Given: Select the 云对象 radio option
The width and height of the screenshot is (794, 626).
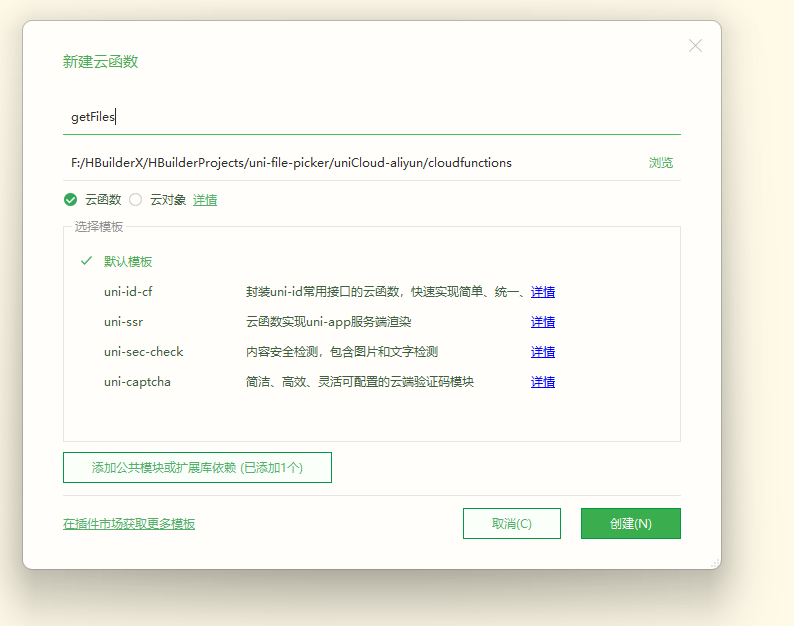Looking at the screenshot, I should click(136, 200).
